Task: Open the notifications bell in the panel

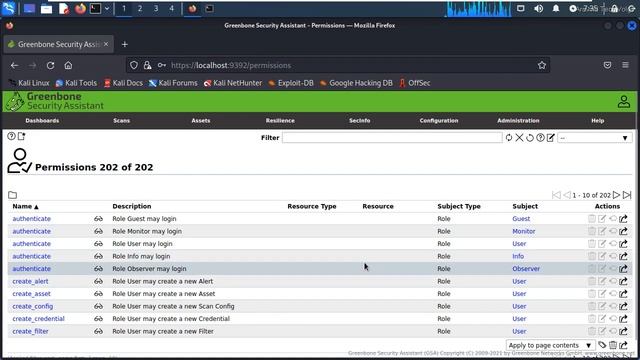Action: pyautogui.click(x=556, y=8)
